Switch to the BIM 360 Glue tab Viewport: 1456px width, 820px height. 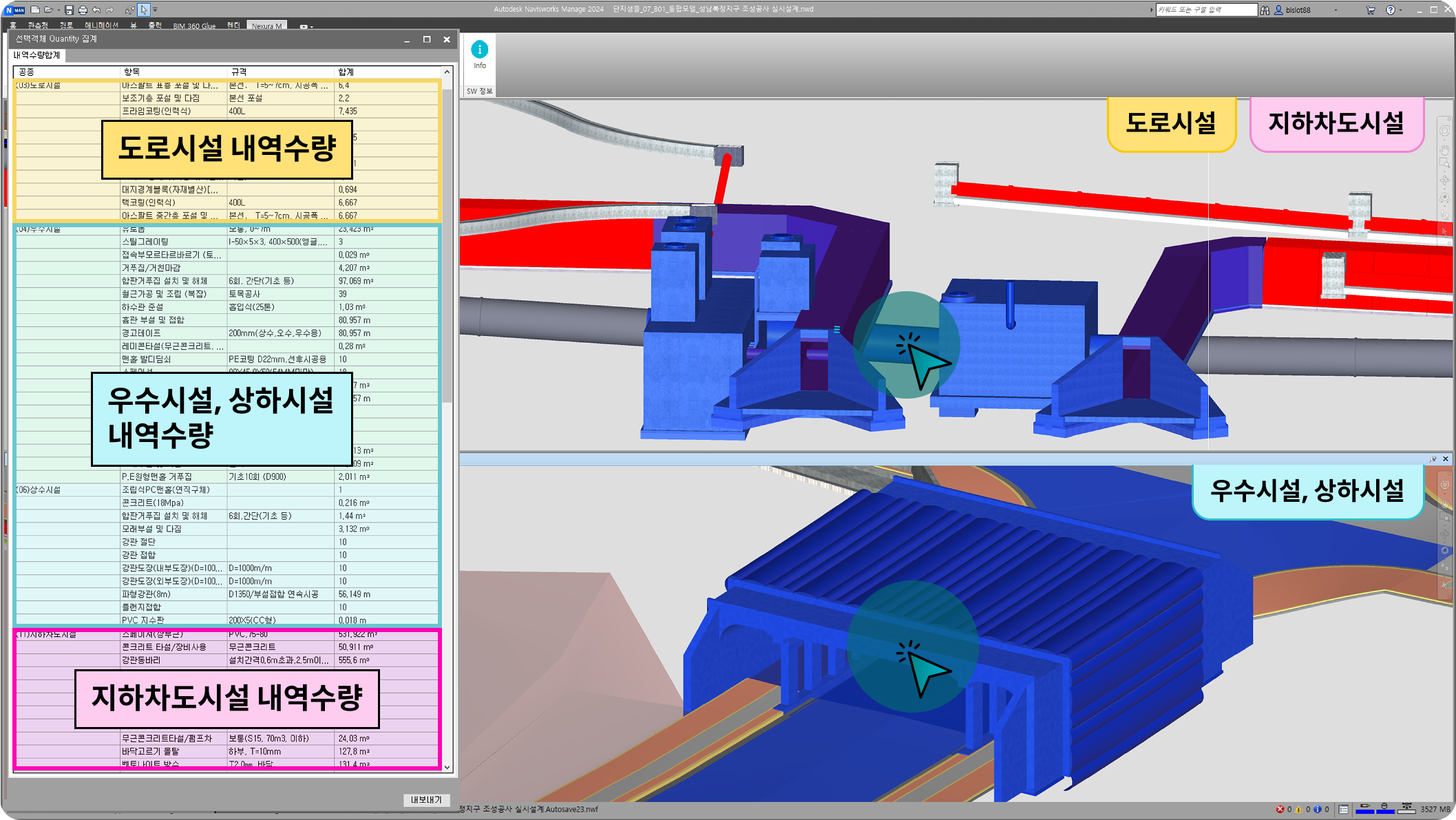coord(194,26)
